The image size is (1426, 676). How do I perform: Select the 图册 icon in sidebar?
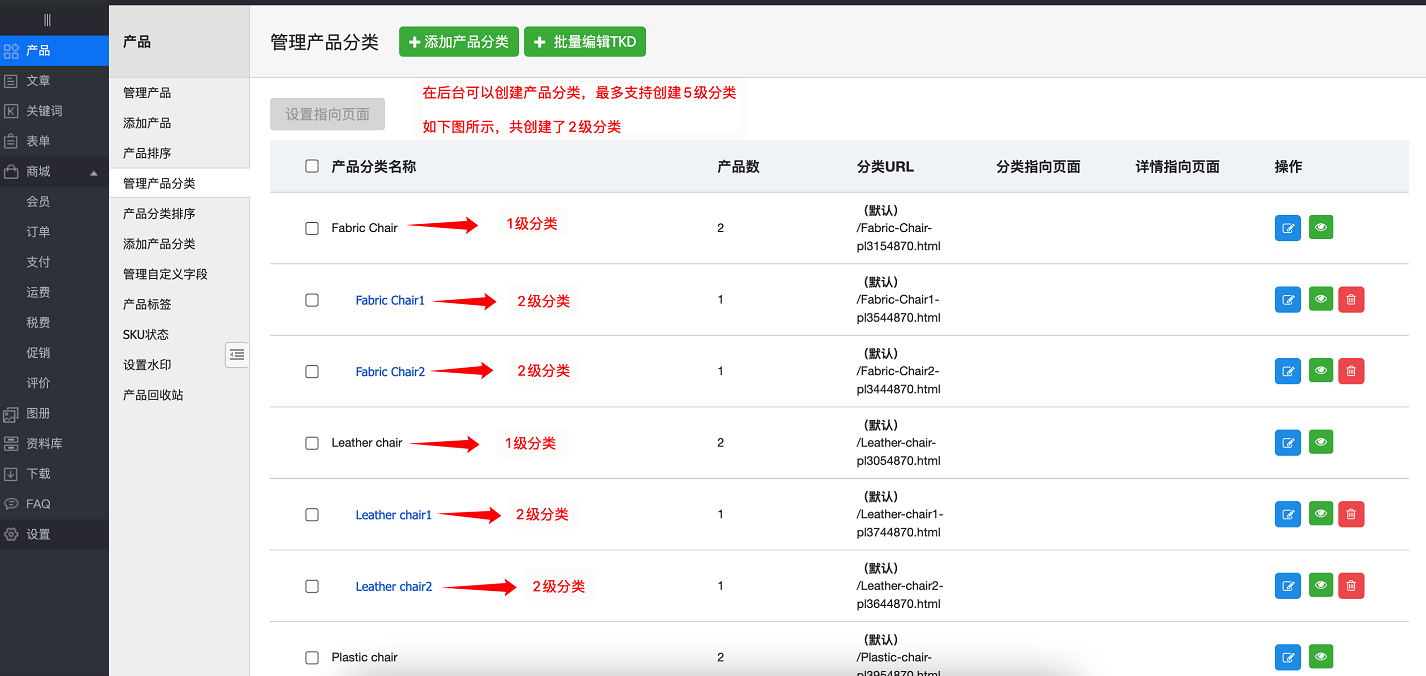tap(12, 413)
